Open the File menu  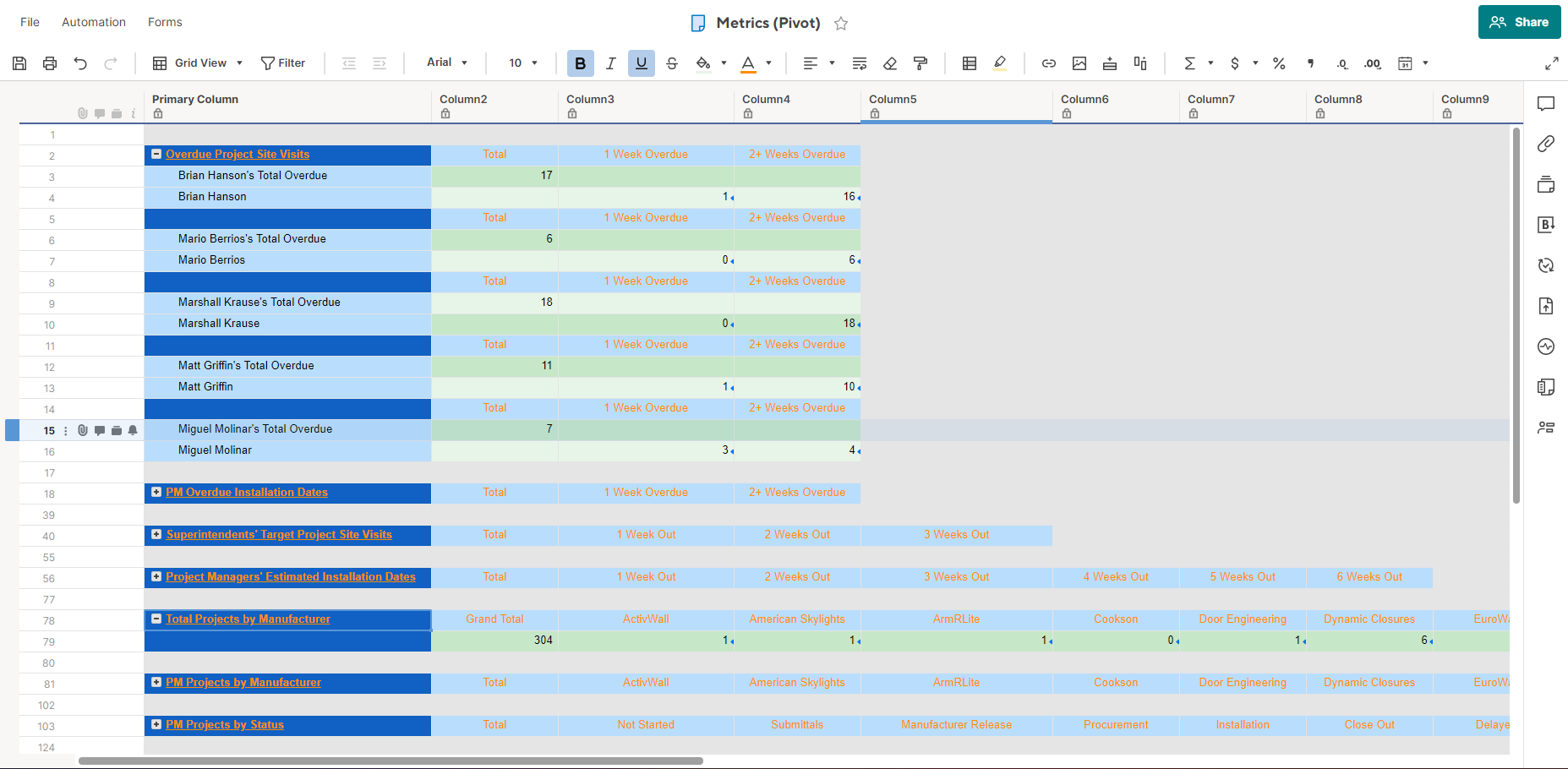30,22
